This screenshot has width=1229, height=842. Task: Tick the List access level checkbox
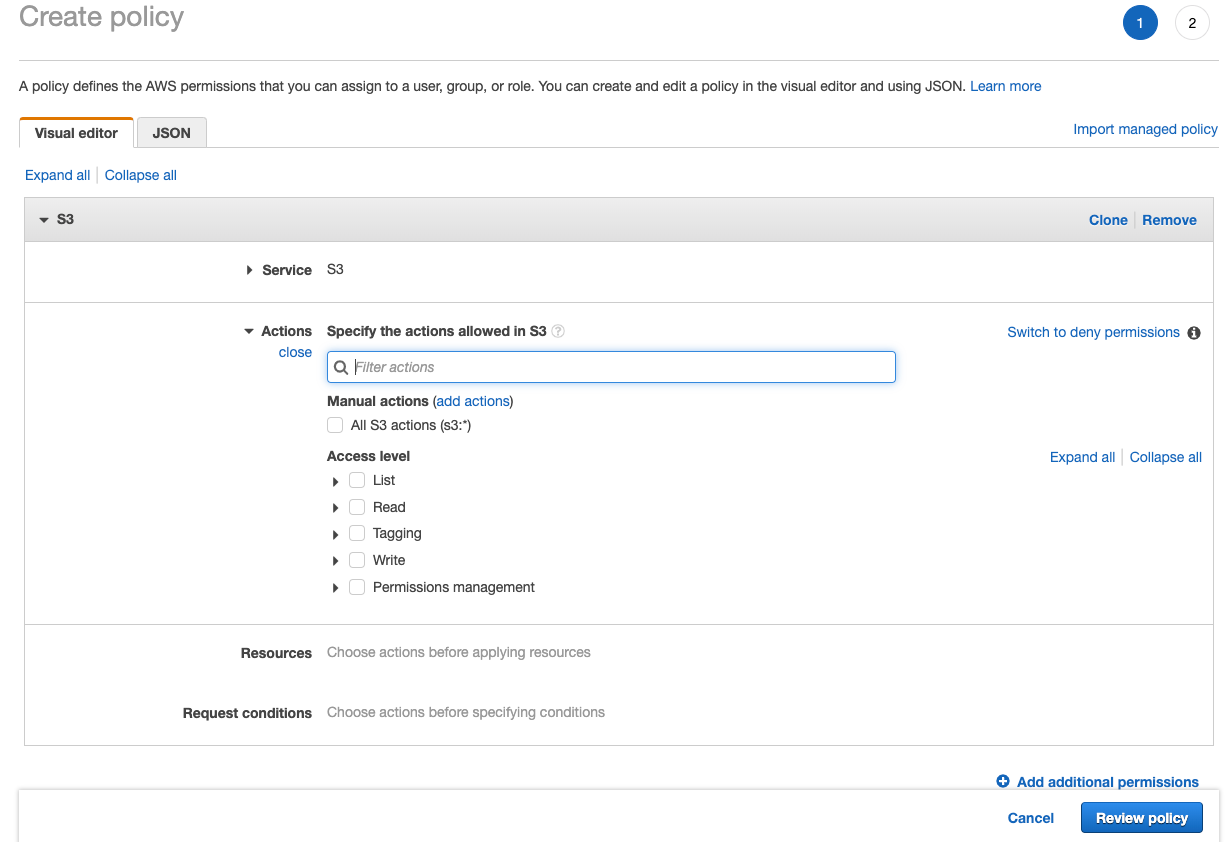[357, 480]
